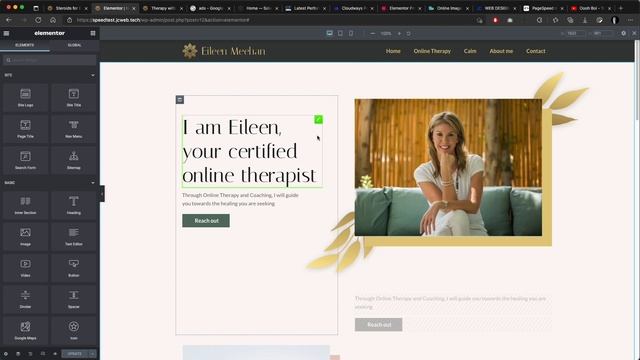
Task: Switch to mobile responsive view
Action: pos(351,33)
